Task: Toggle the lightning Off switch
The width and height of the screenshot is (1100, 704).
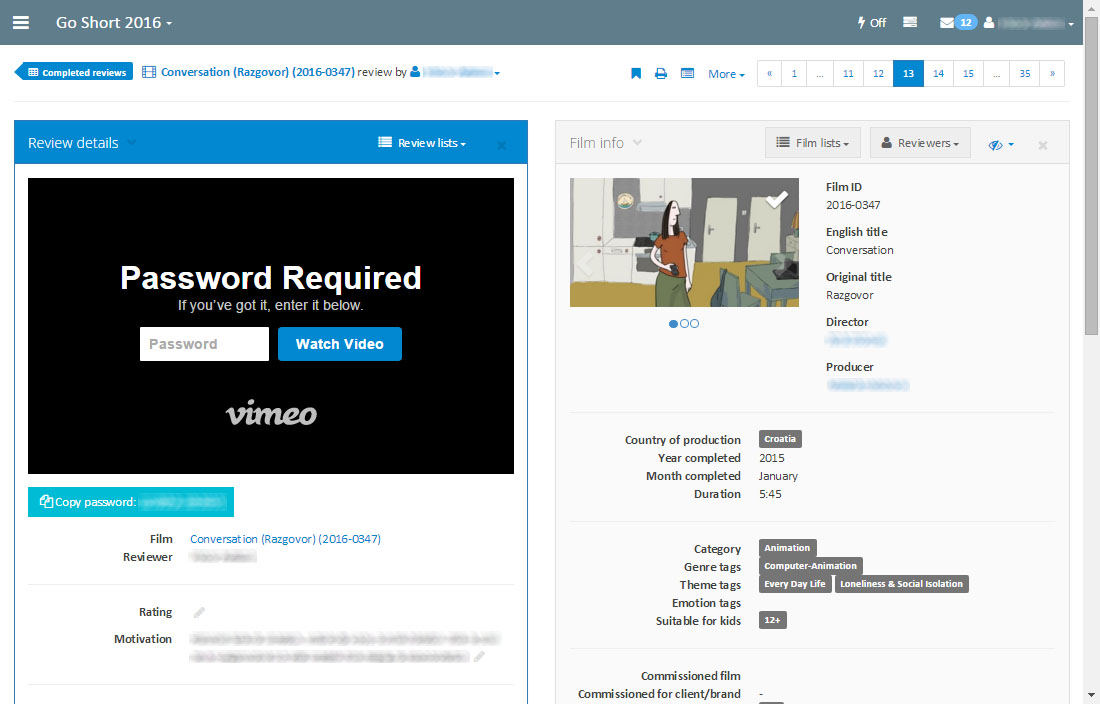Action: pyautogui.click(x=872, y=22)
